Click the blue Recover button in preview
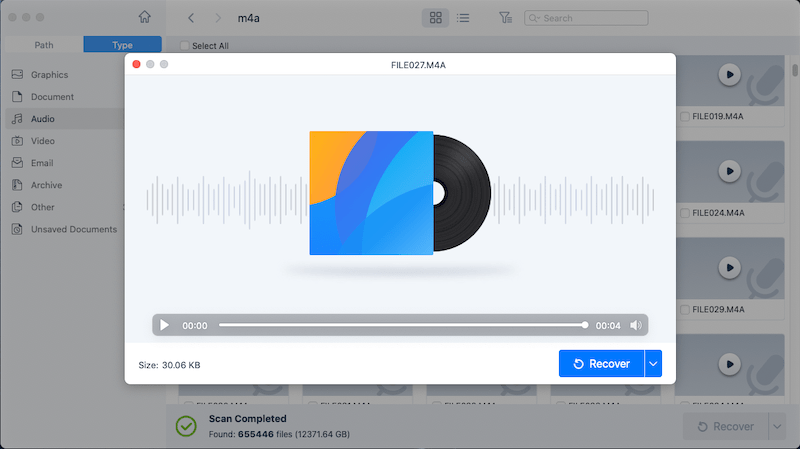The width and height of the screenshot is (800, 449). 602,363
